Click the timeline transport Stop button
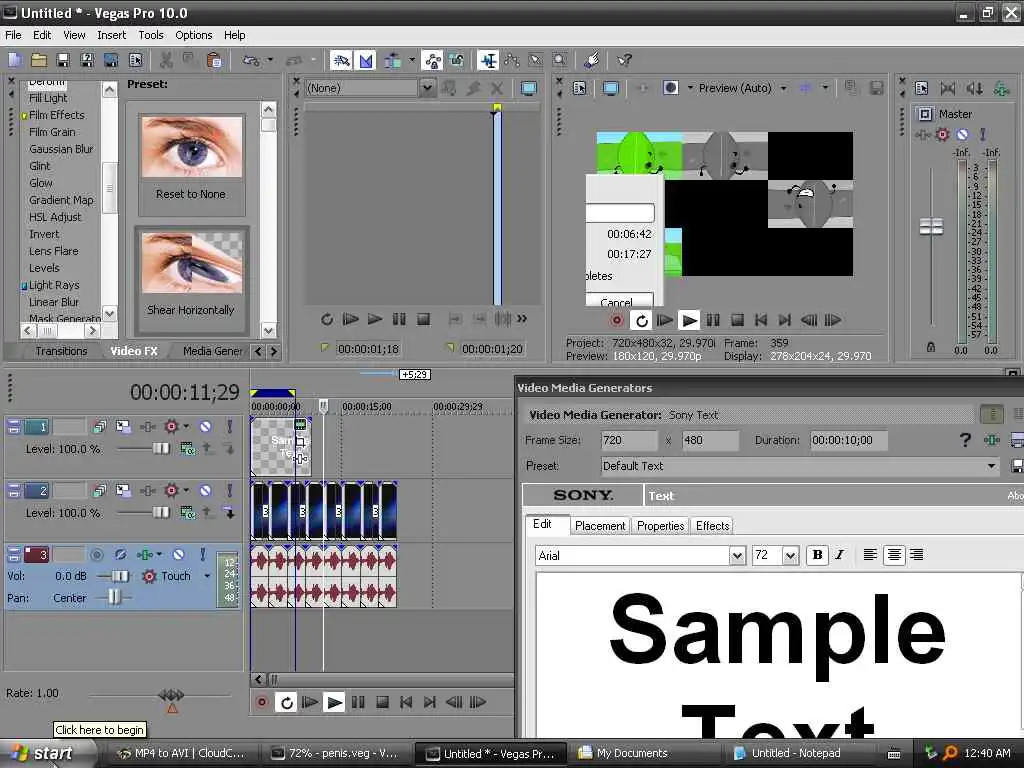 [383, 703]
